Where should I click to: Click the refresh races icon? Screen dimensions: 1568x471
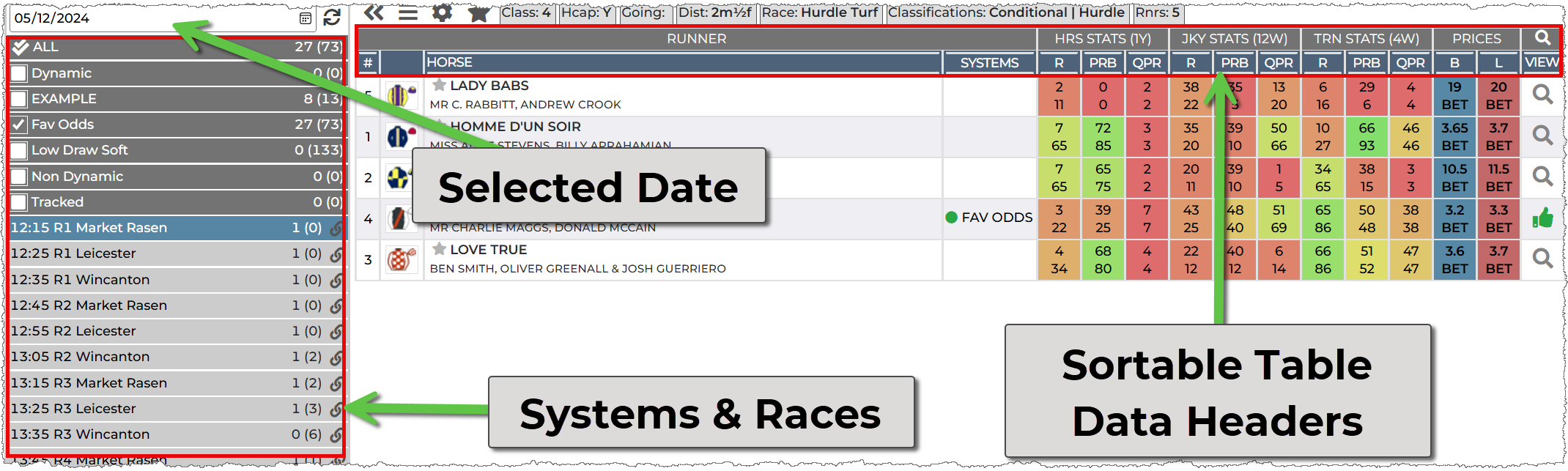click(x=332, y=18)
